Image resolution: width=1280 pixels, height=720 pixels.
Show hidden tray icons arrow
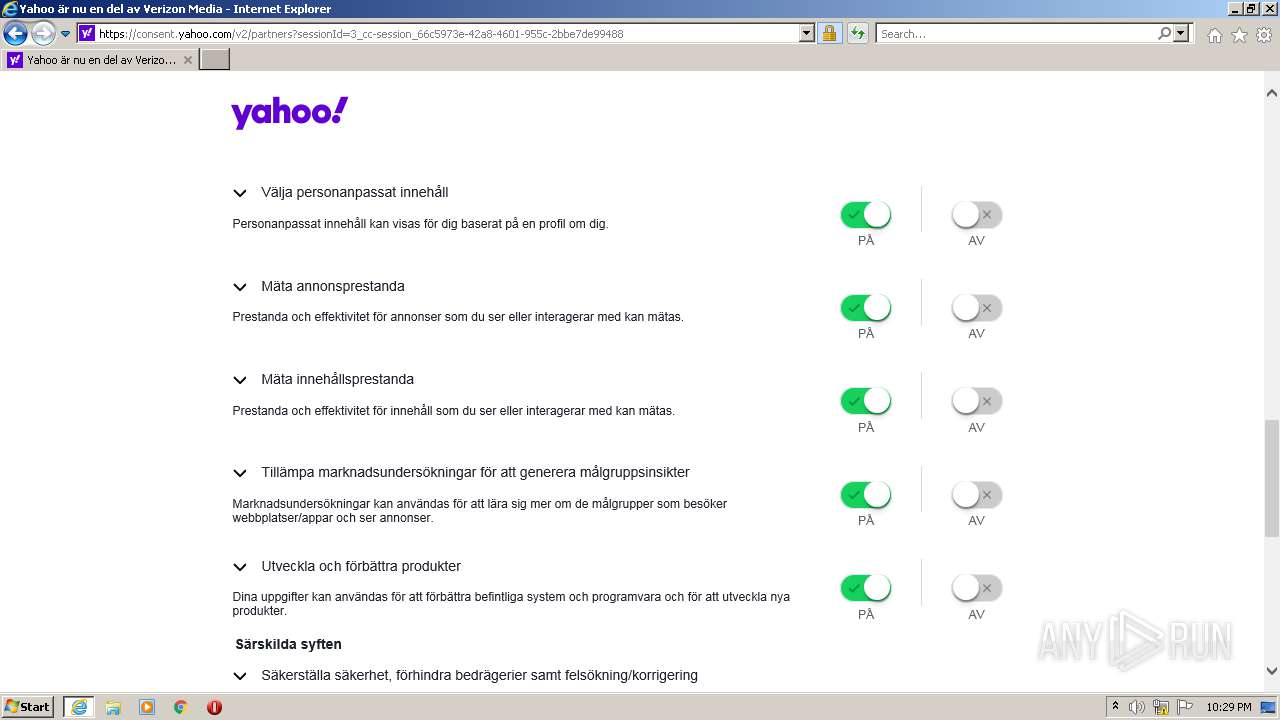(x=1115, y=707)
